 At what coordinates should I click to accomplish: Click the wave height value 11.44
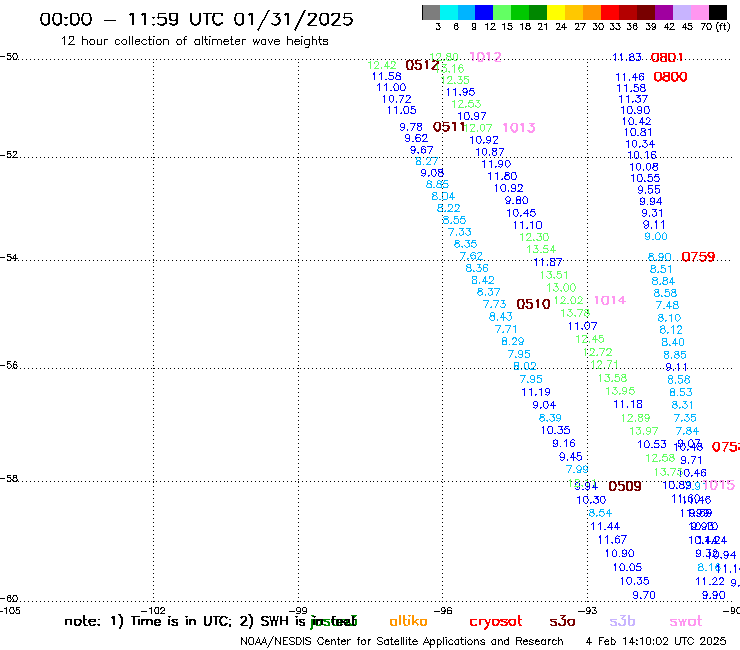tap(605, 526)
